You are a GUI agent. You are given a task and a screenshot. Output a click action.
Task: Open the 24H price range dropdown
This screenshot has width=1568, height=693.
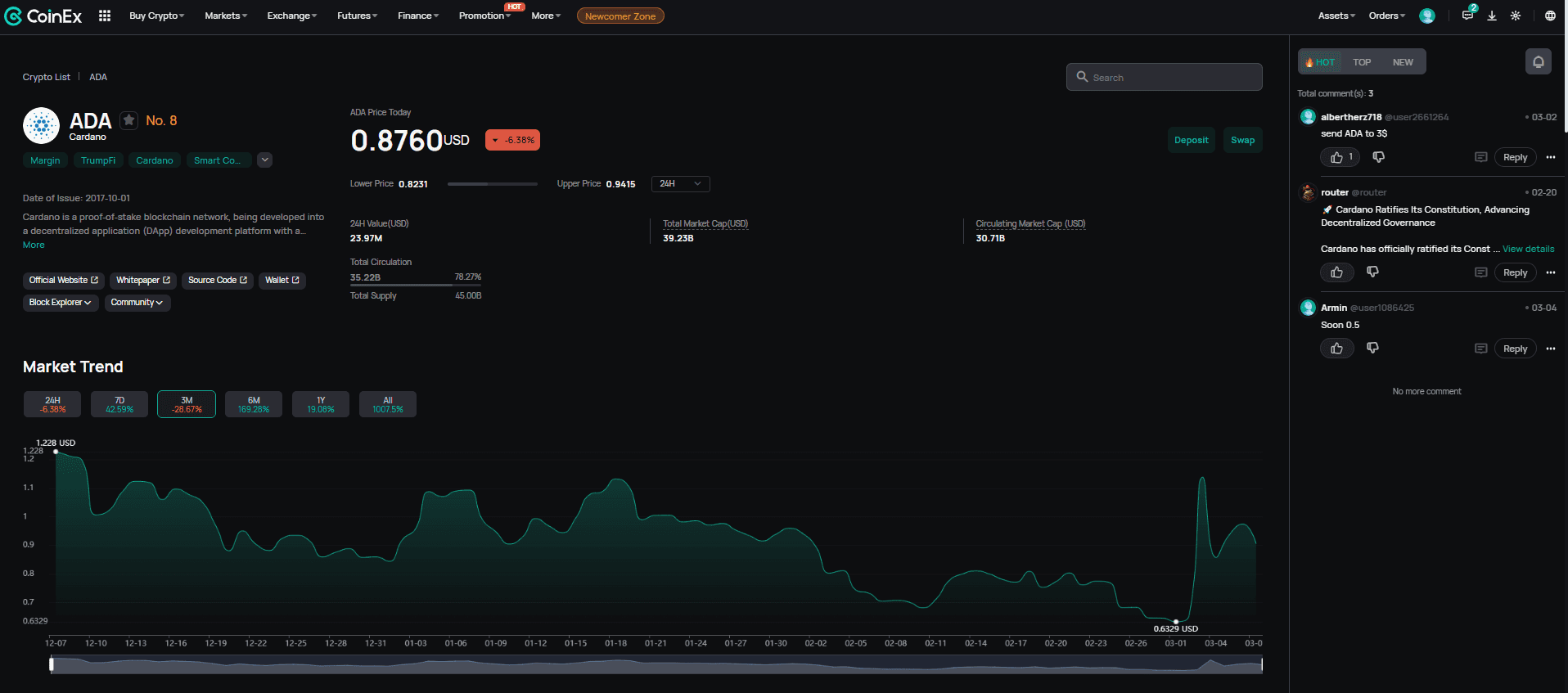tap(681, 184)
